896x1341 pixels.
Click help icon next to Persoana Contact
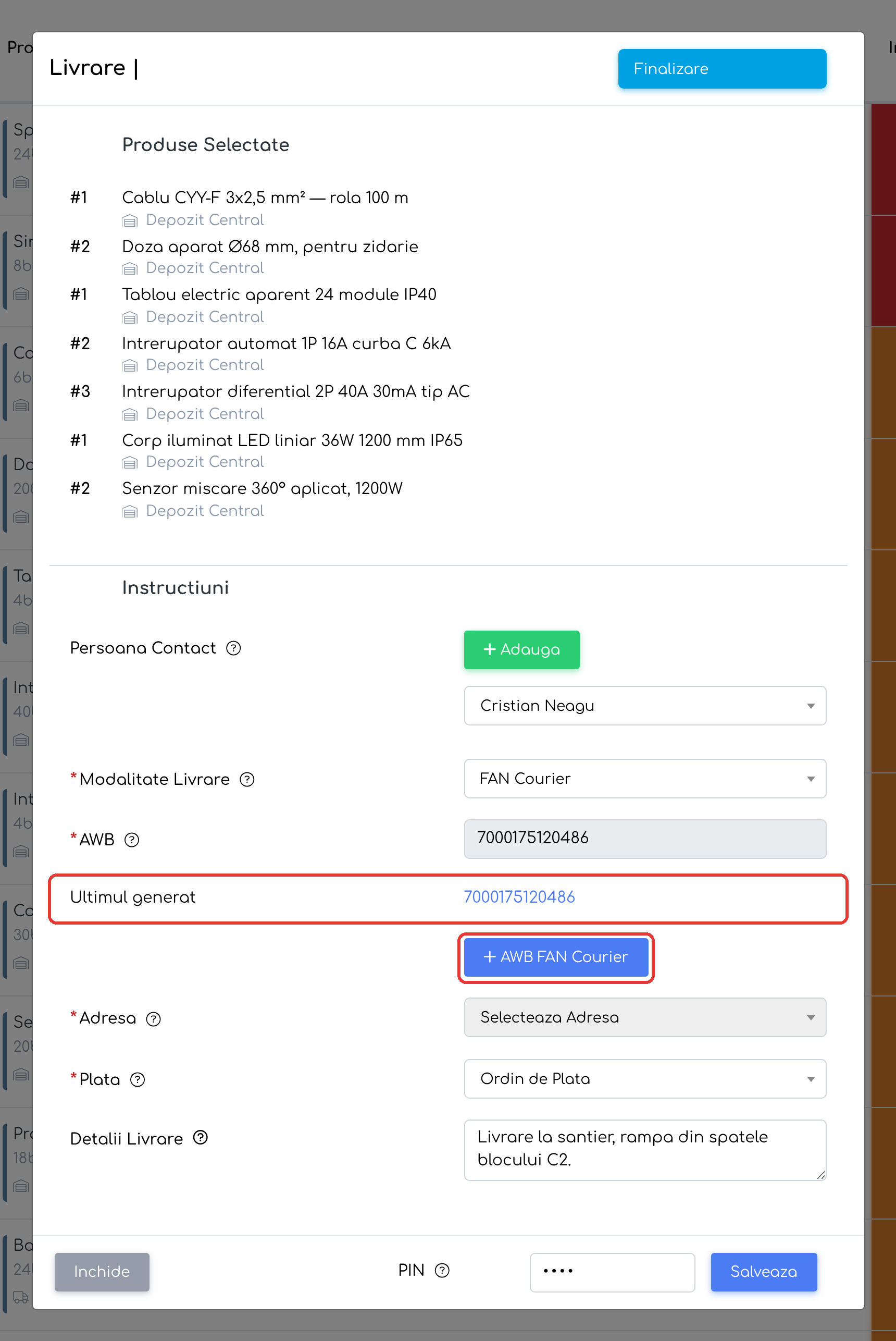coord(233,648)
